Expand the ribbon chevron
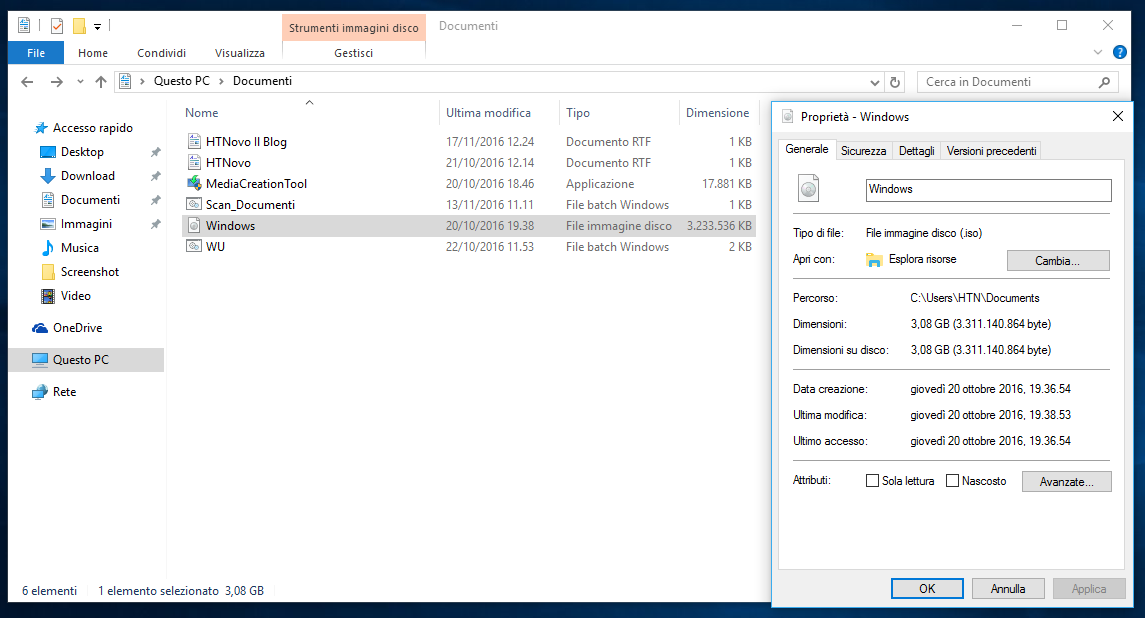Viewport: 1145px width, 618px height. [1098, 53]
